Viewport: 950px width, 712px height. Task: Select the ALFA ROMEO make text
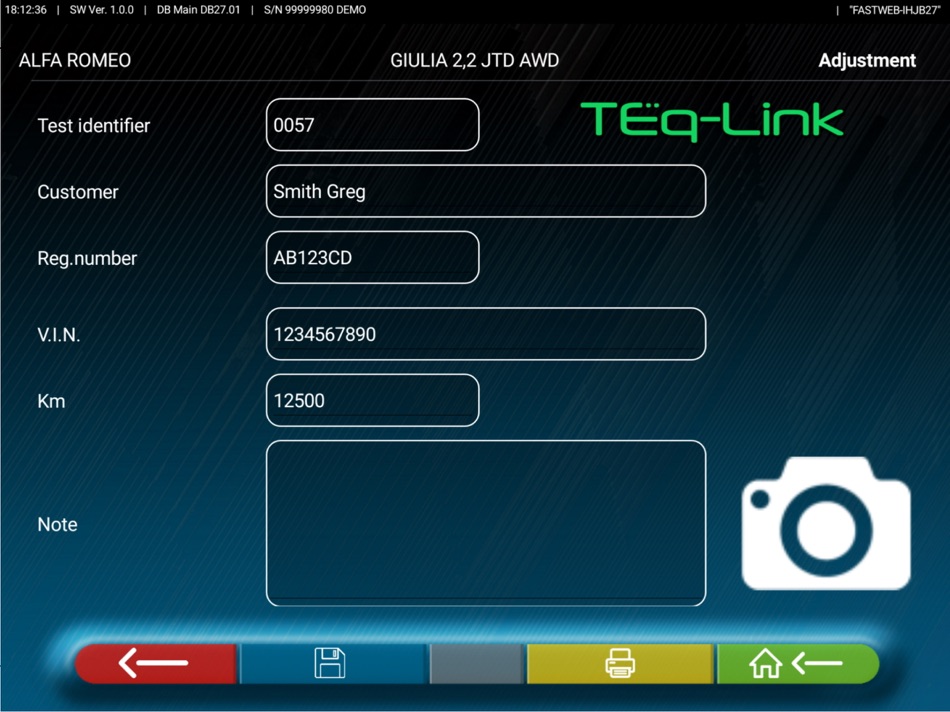(x=75, y=61)
